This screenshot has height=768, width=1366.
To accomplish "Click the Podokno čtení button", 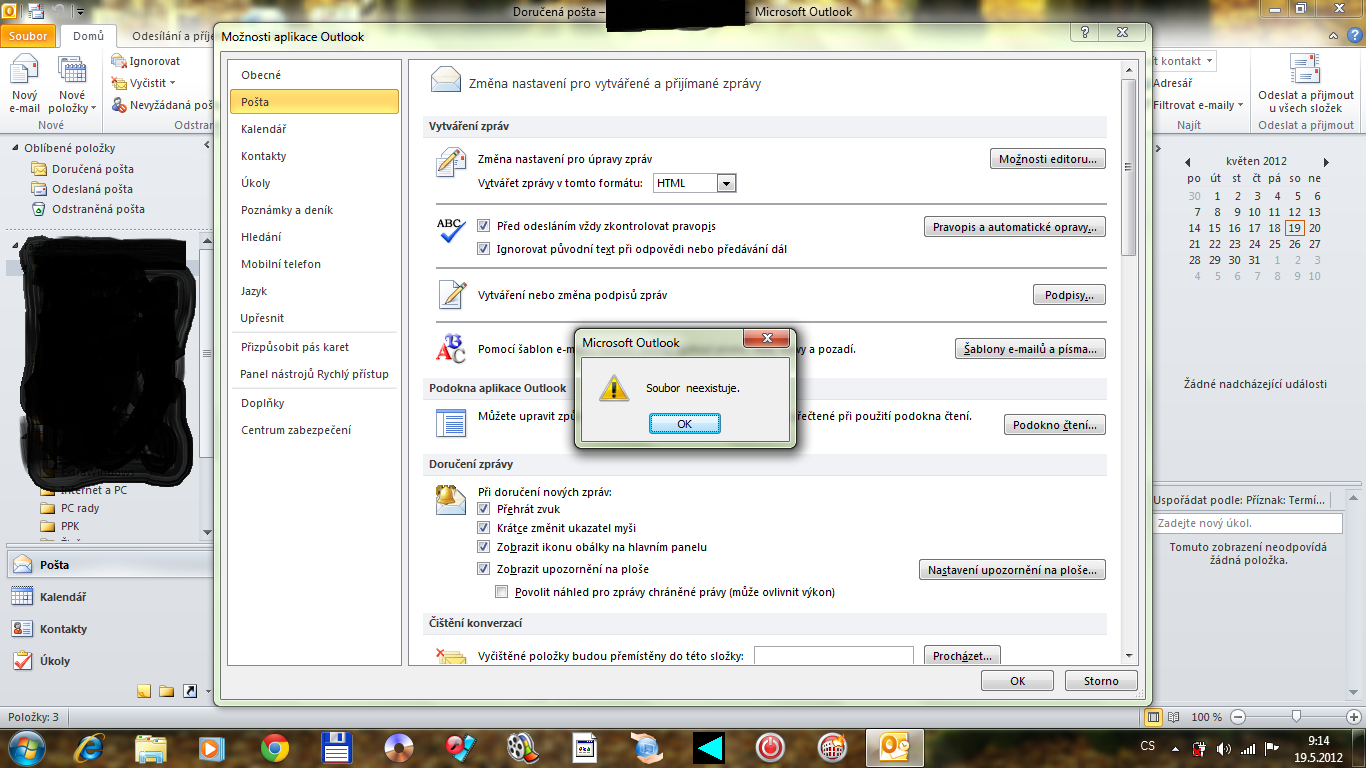I will click(x=1055, y=425).
